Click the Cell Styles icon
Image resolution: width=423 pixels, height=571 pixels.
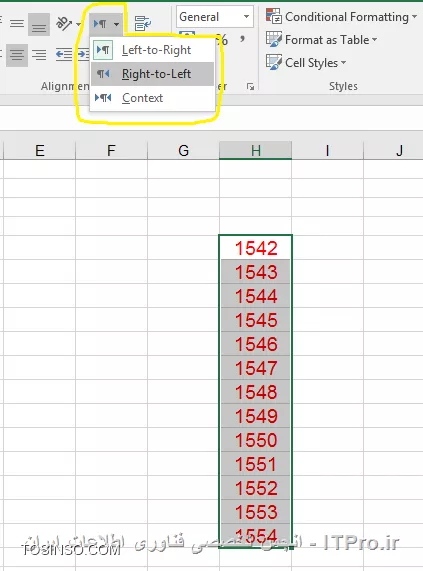(x=274, y=62)
